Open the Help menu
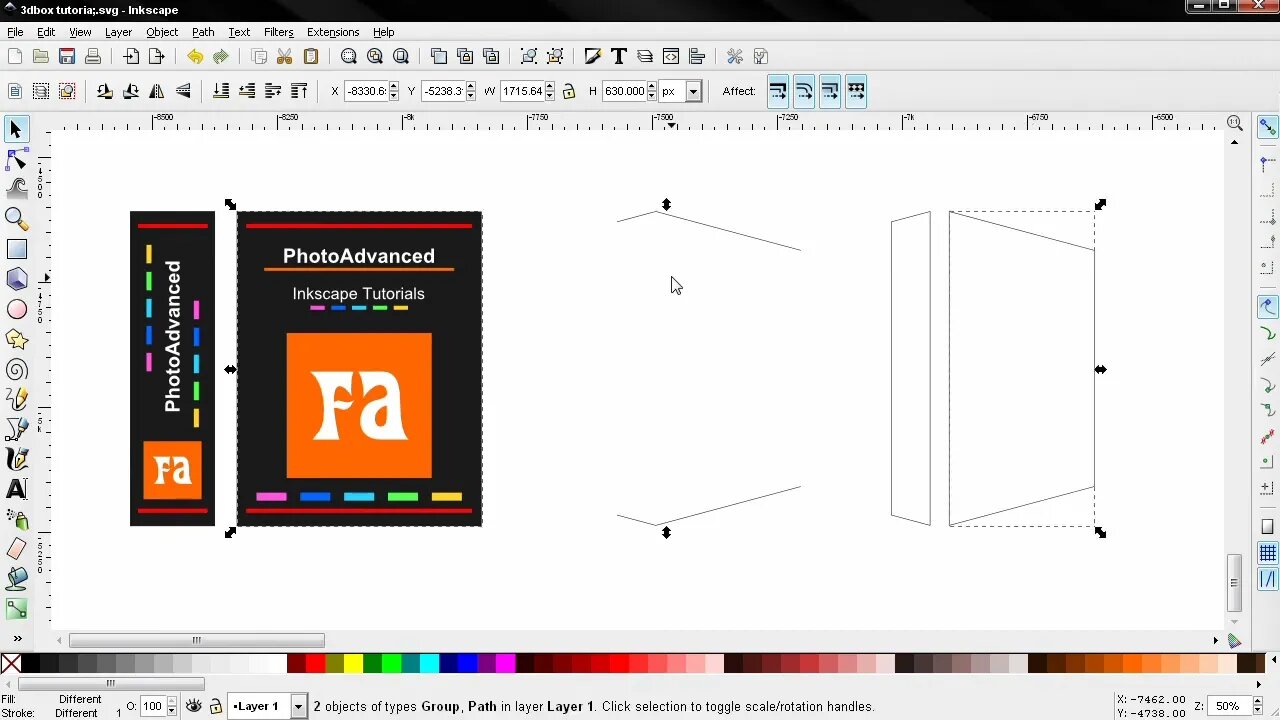 [x=383, y=32]
